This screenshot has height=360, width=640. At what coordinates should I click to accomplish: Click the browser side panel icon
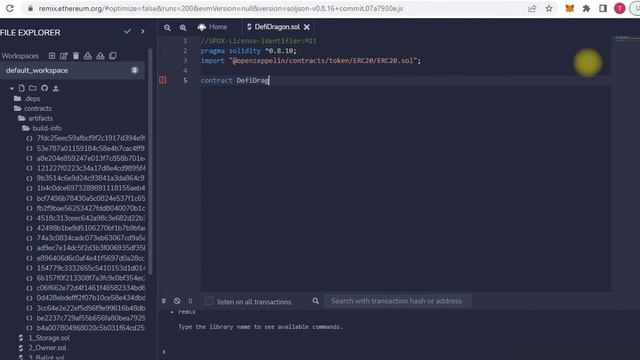603,9
